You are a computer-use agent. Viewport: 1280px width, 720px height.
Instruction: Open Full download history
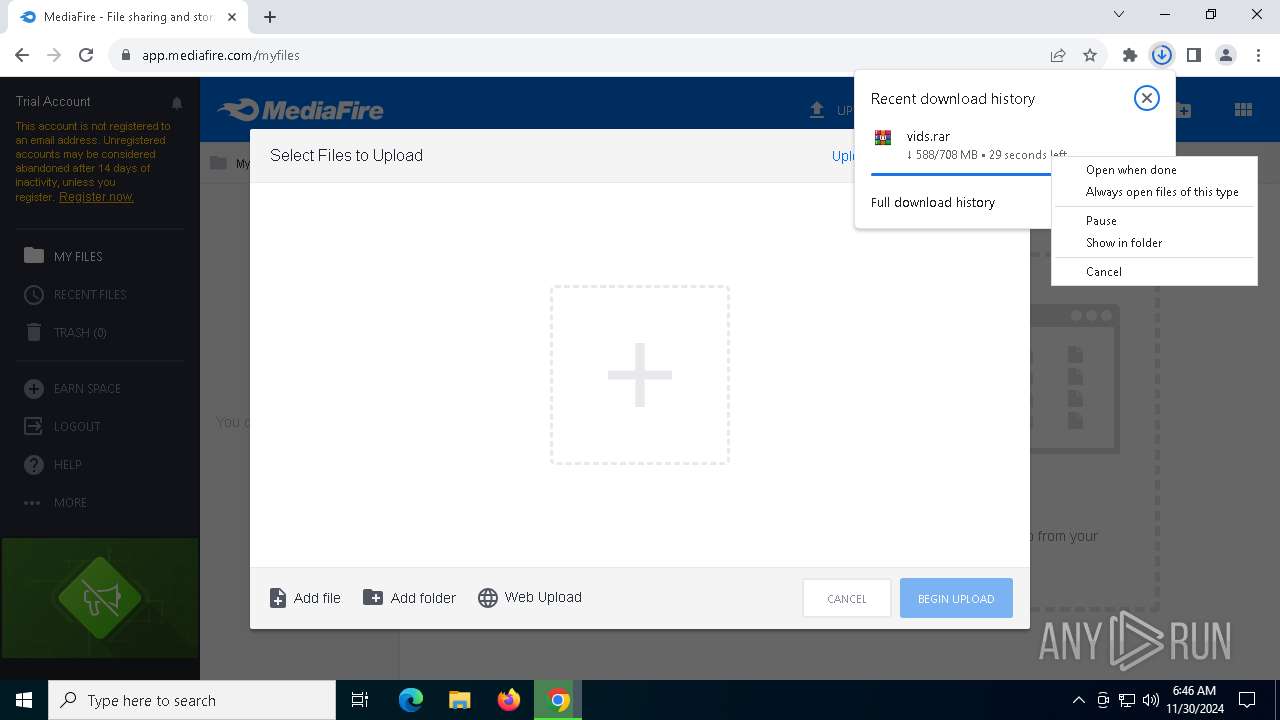tap(933, 202)
